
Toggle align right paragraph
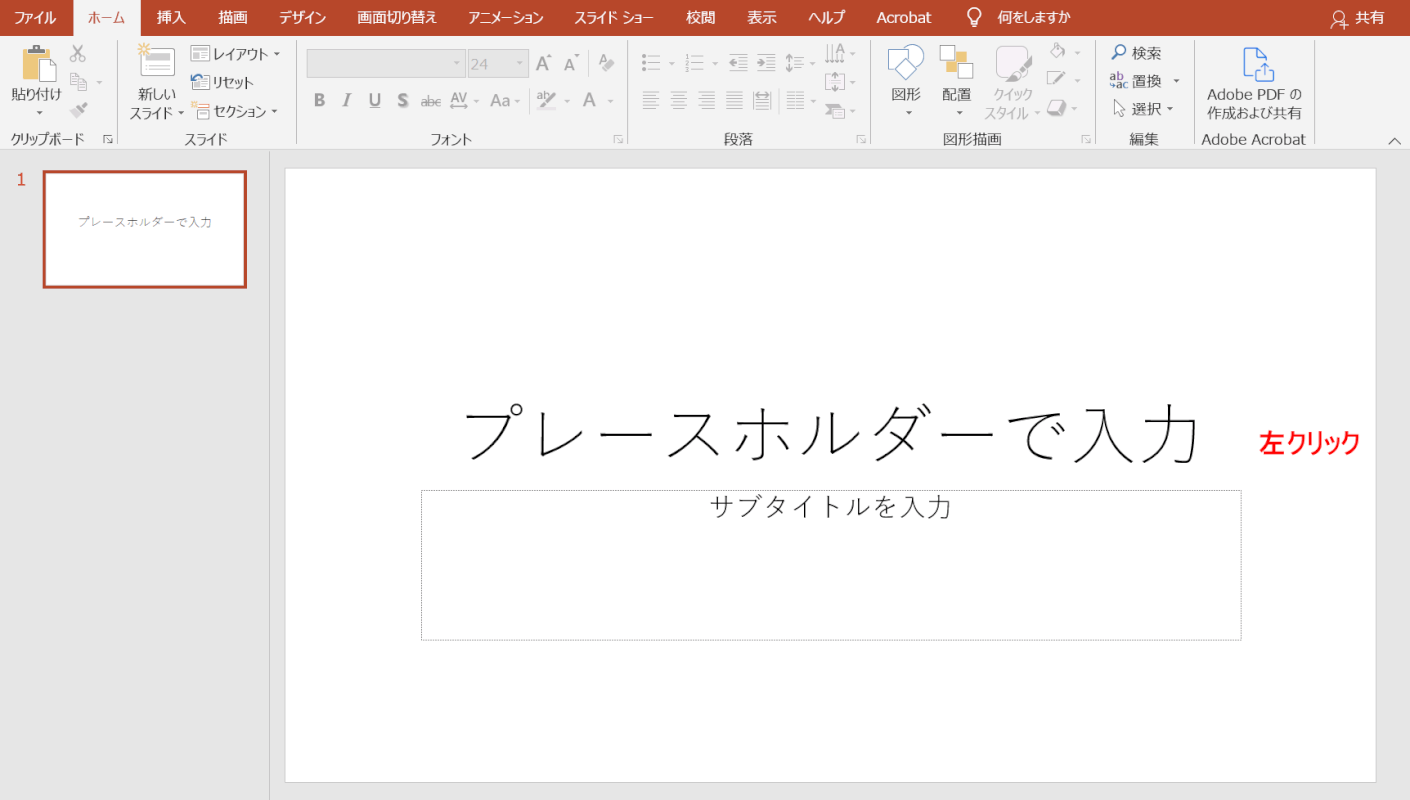click(x=707, y=100)
